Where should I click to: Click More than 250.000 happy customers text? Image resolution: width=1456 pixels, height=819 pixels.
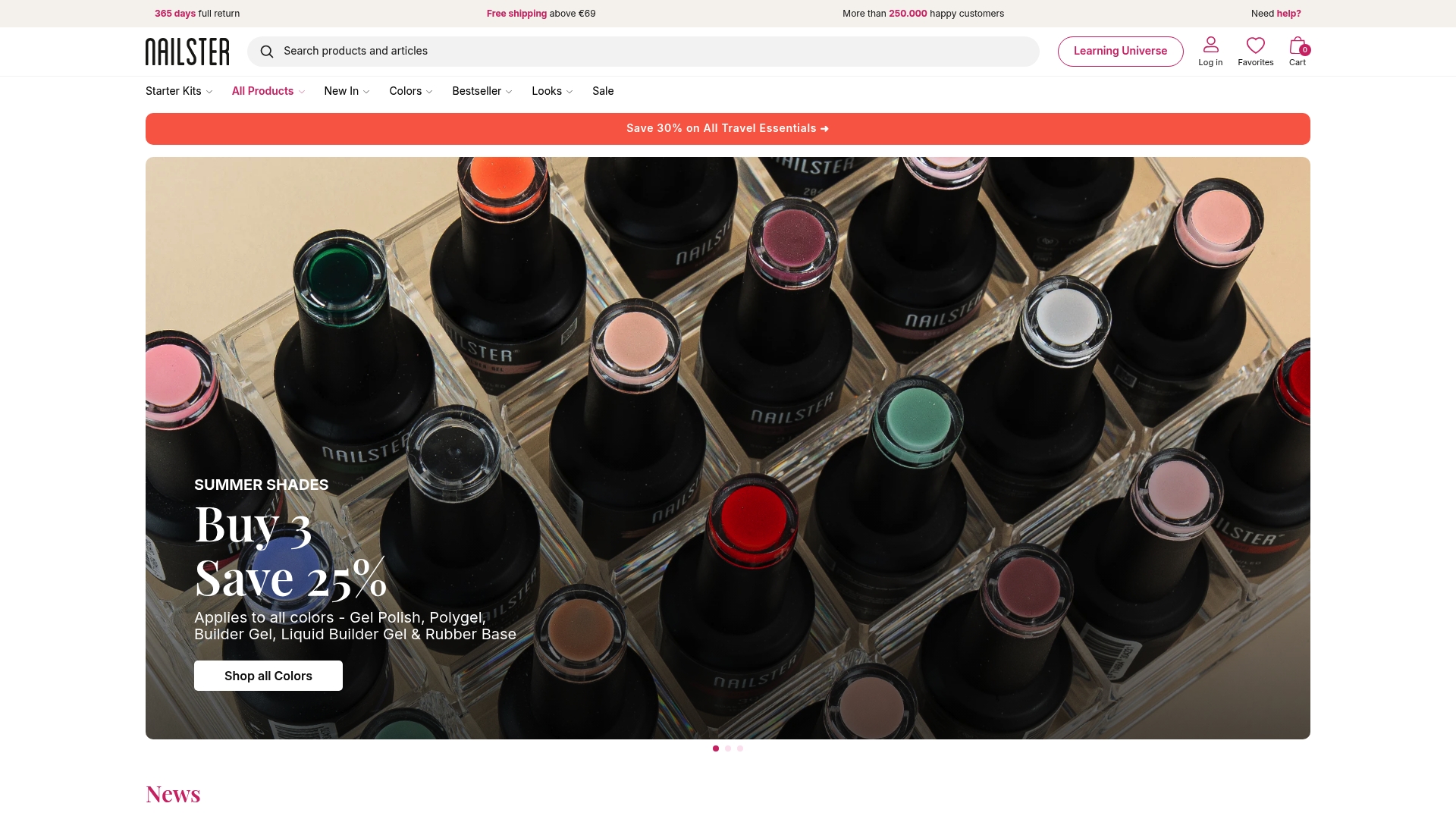pos(923,14)
